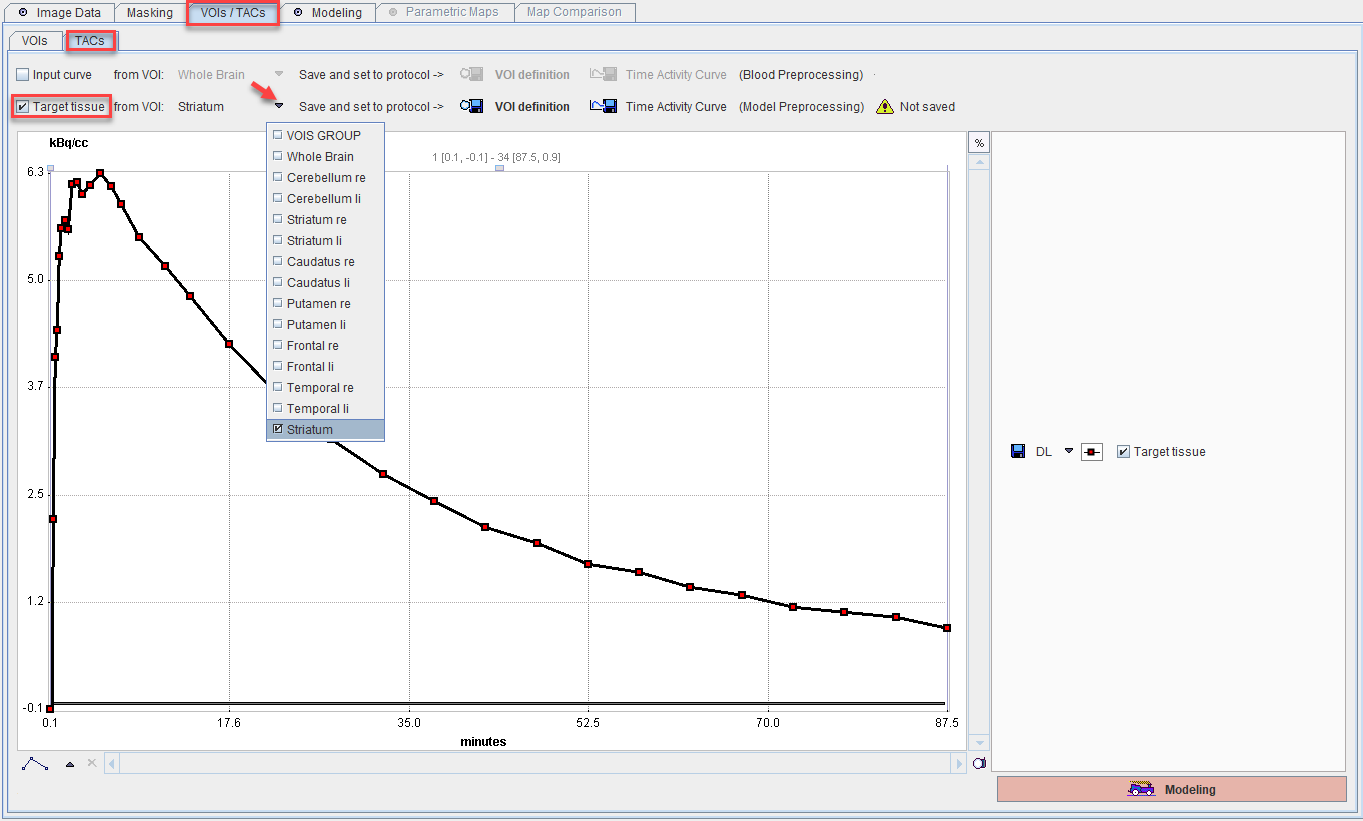
Task: Select Caudatus re list entry
Action: (325, 261)
